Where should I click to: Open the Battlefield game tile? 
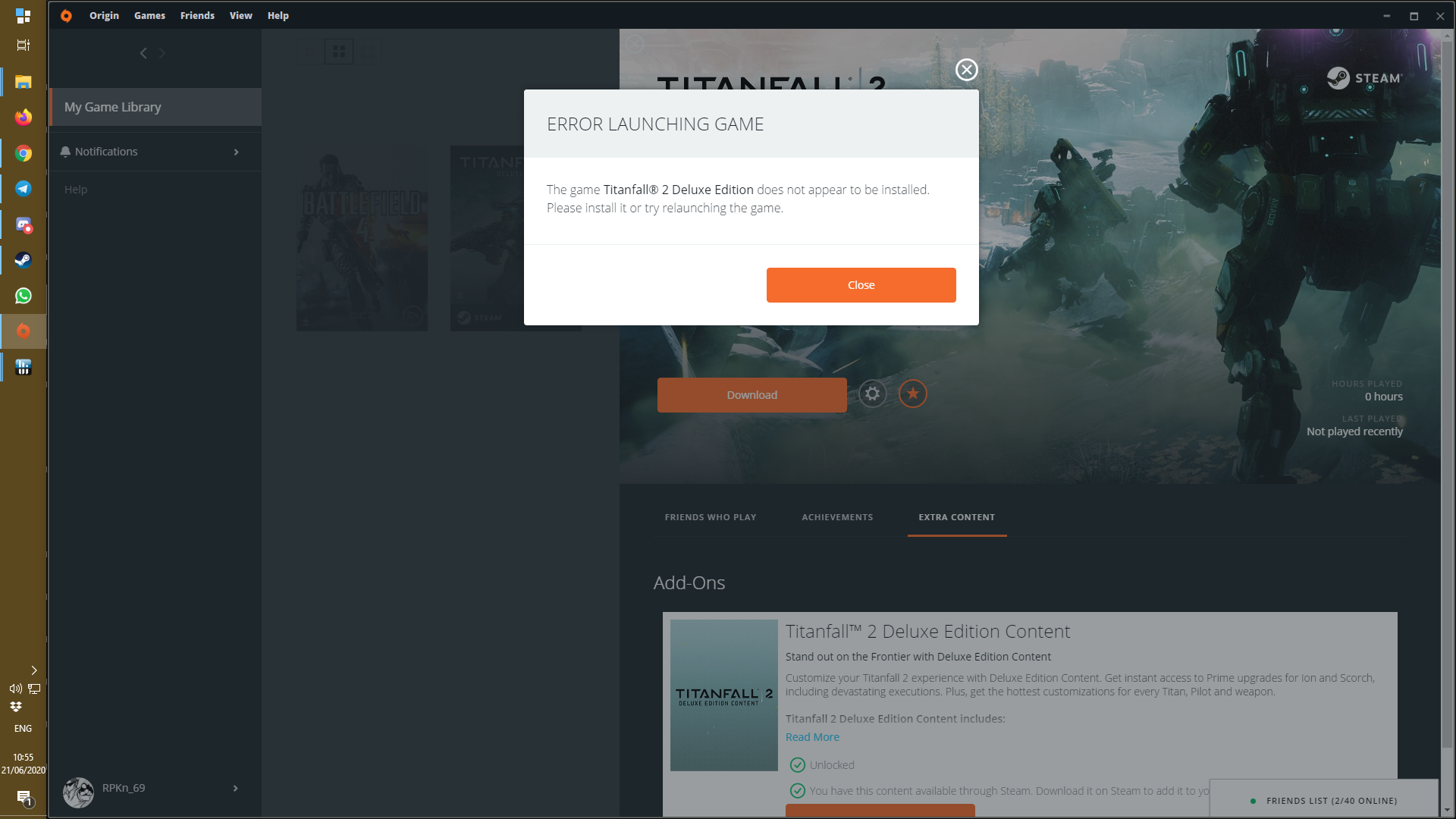[x=362, y=238]
